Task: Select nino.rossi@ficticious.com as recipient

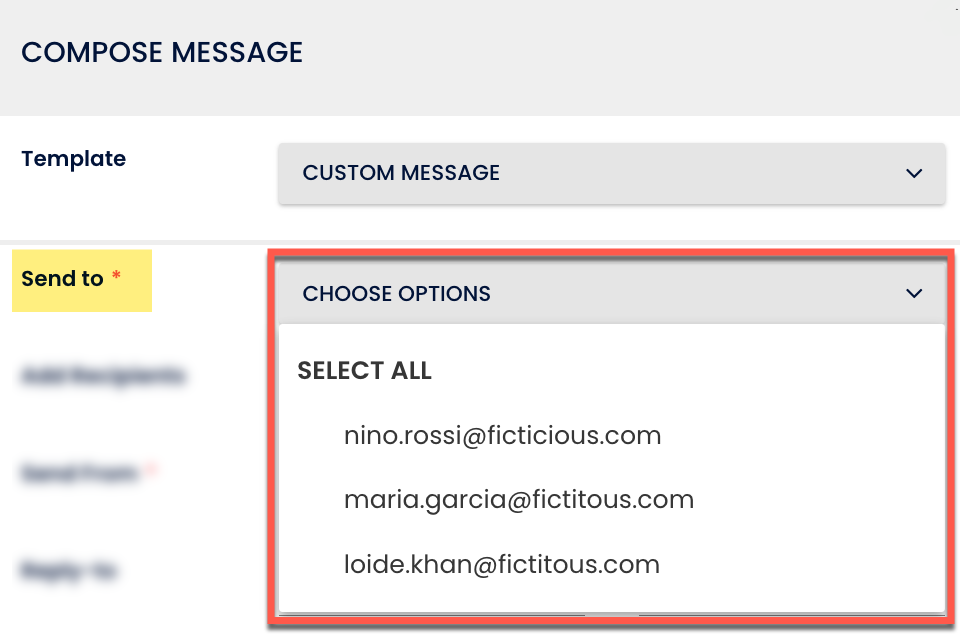Action: coord(502,436)
